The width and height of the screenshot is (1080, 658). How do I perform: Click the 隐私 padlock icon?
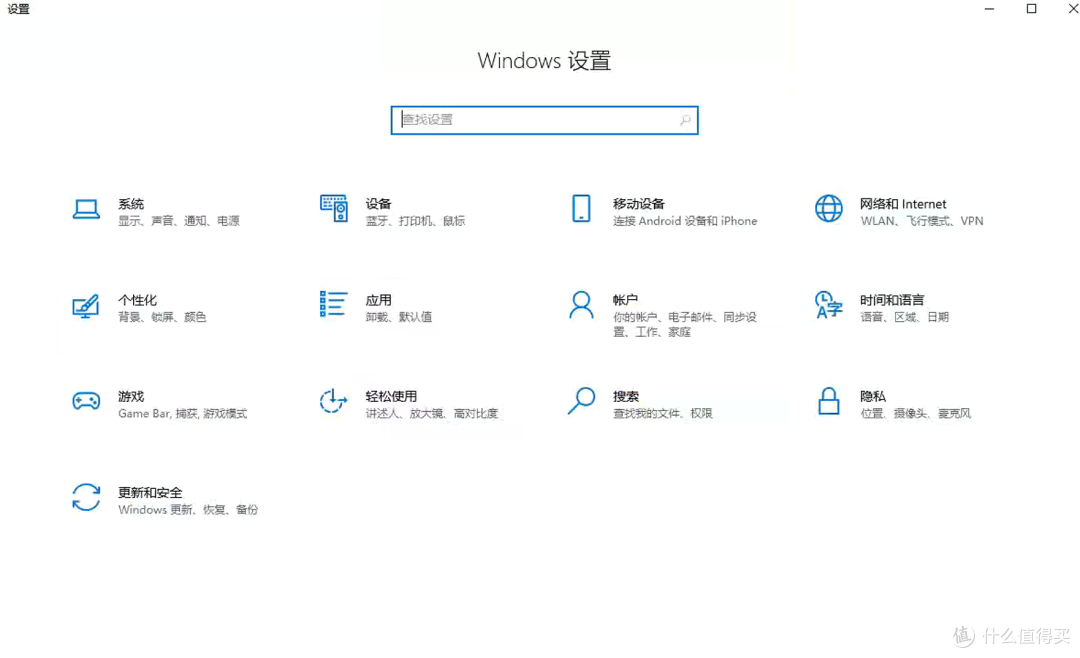(x=829, y=401)
